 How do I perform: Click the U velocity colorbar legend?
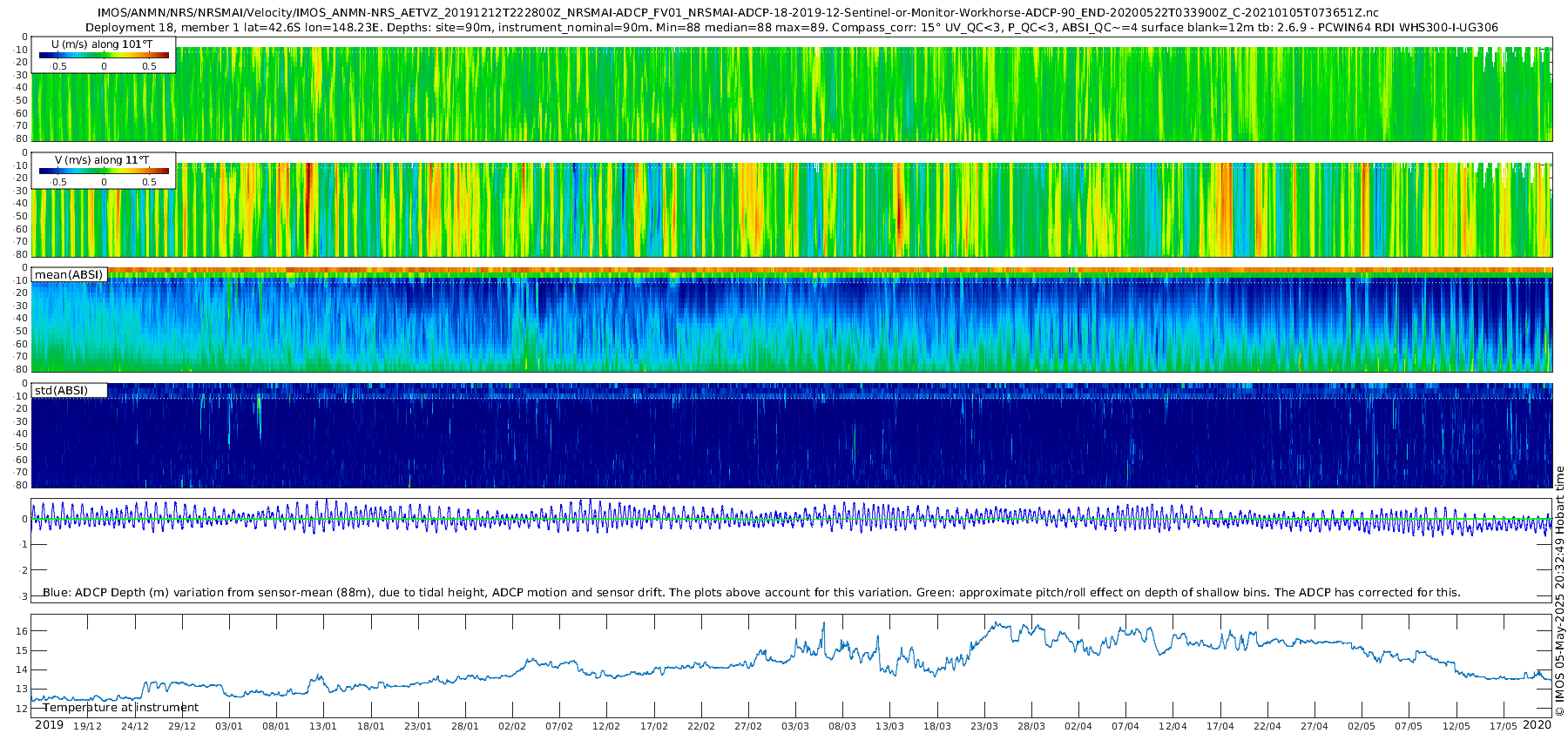pos(104,55)
